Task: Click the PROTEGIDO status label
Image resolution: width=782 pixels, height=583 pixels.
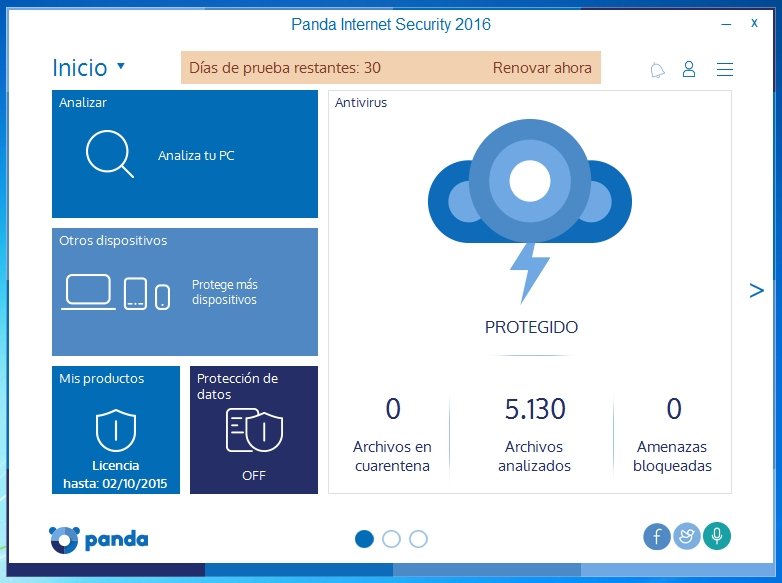Action: click(531, 327)
